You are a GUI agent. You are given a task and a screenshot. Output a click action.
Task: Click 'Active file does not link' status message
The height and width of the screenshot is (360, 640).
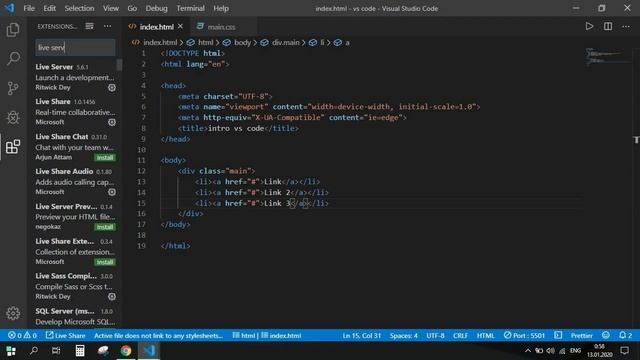(x=158, y=336)
